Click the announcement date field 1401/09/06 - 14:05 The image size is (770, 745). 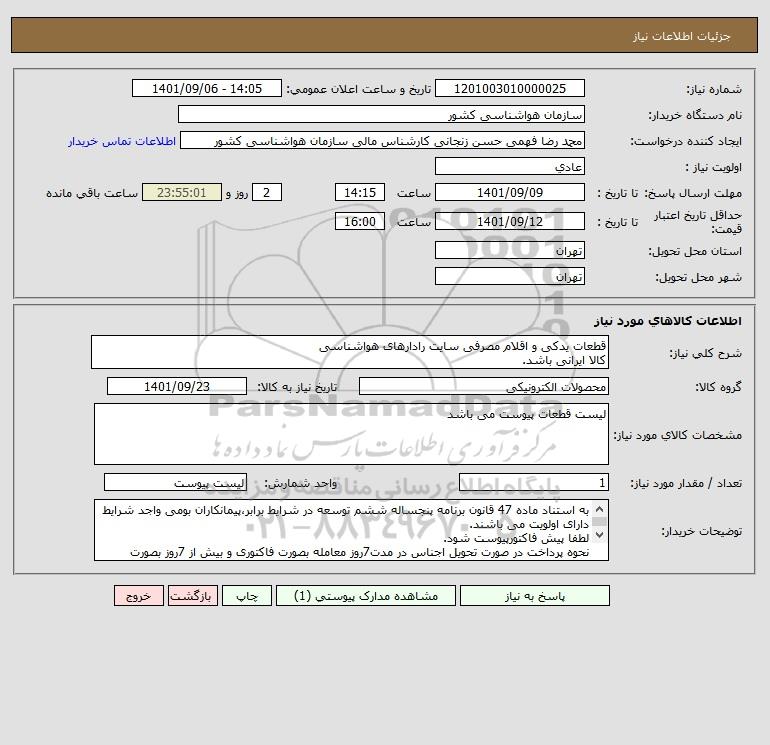(207, 88)
